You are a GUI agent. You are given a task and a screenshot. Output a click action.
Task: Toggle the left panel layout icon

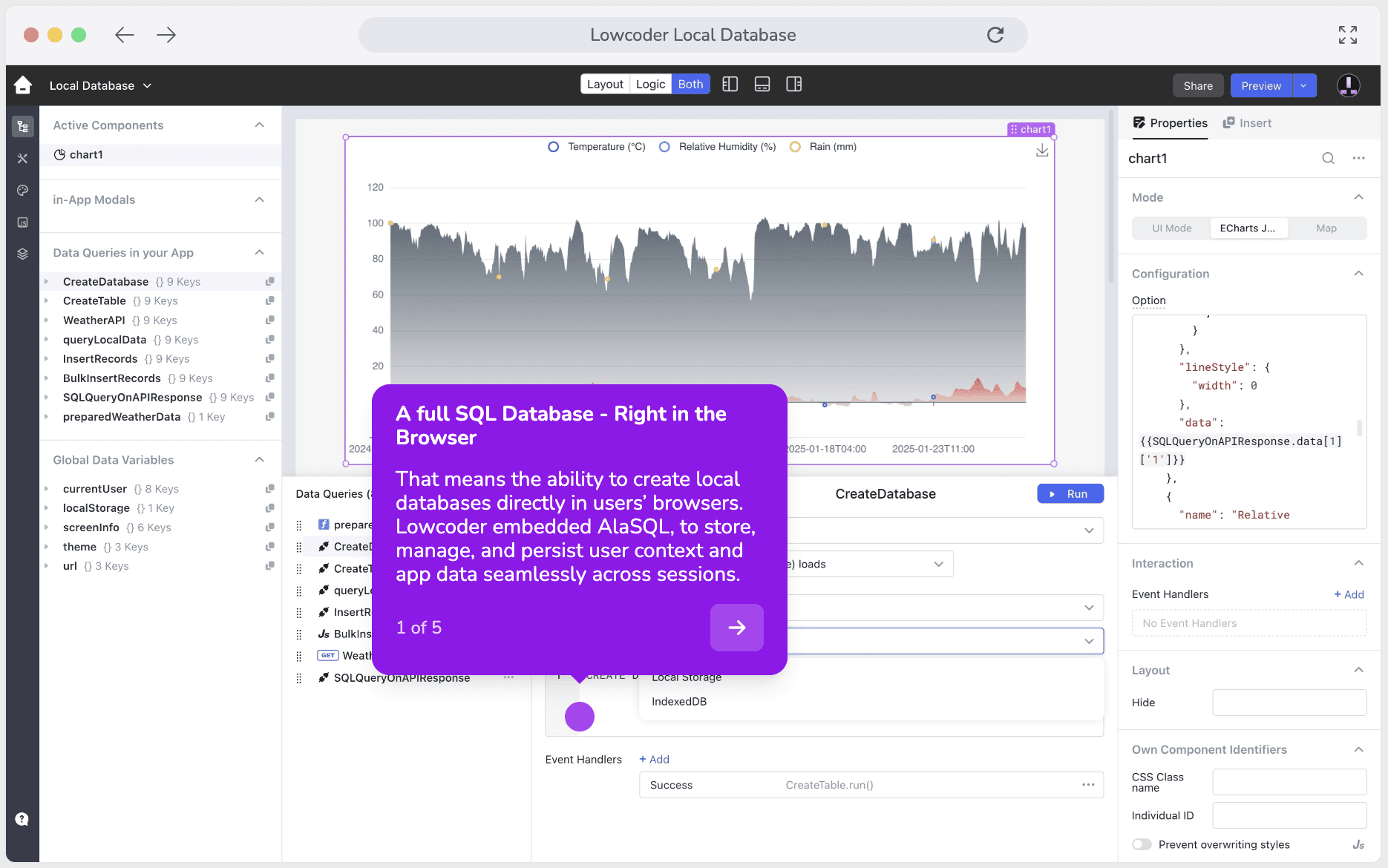coord(730,85)
